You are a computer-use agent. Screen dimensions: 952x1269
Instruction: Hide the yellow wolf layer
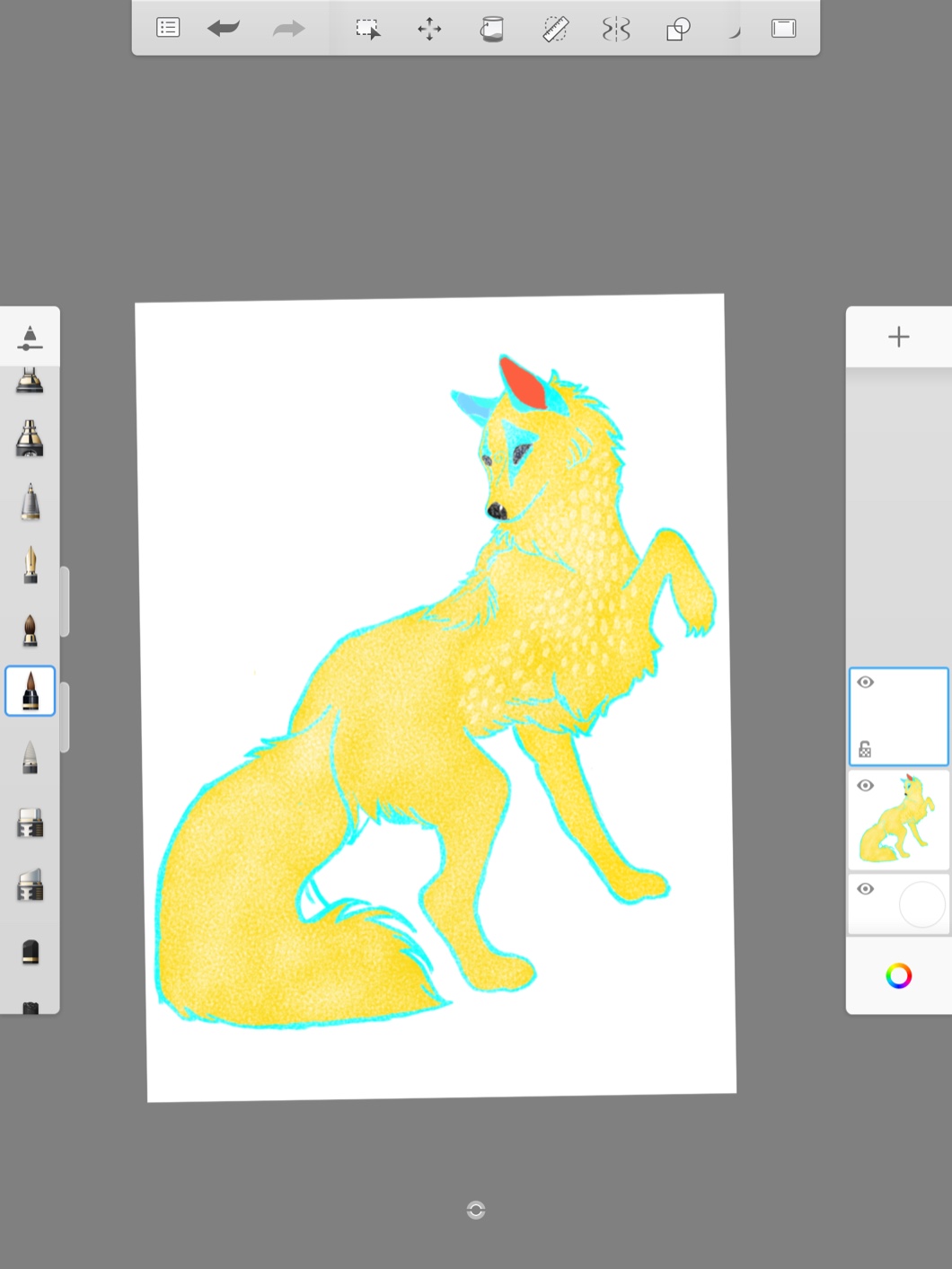tap(866, 786)
